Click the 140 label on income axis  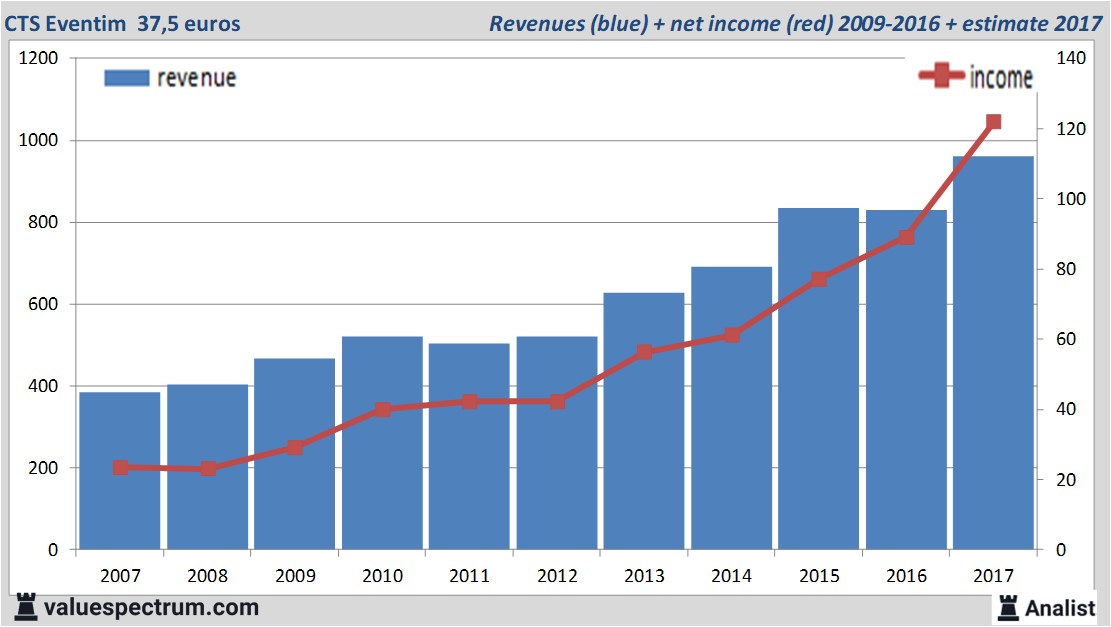click(x=1071, y=58)
